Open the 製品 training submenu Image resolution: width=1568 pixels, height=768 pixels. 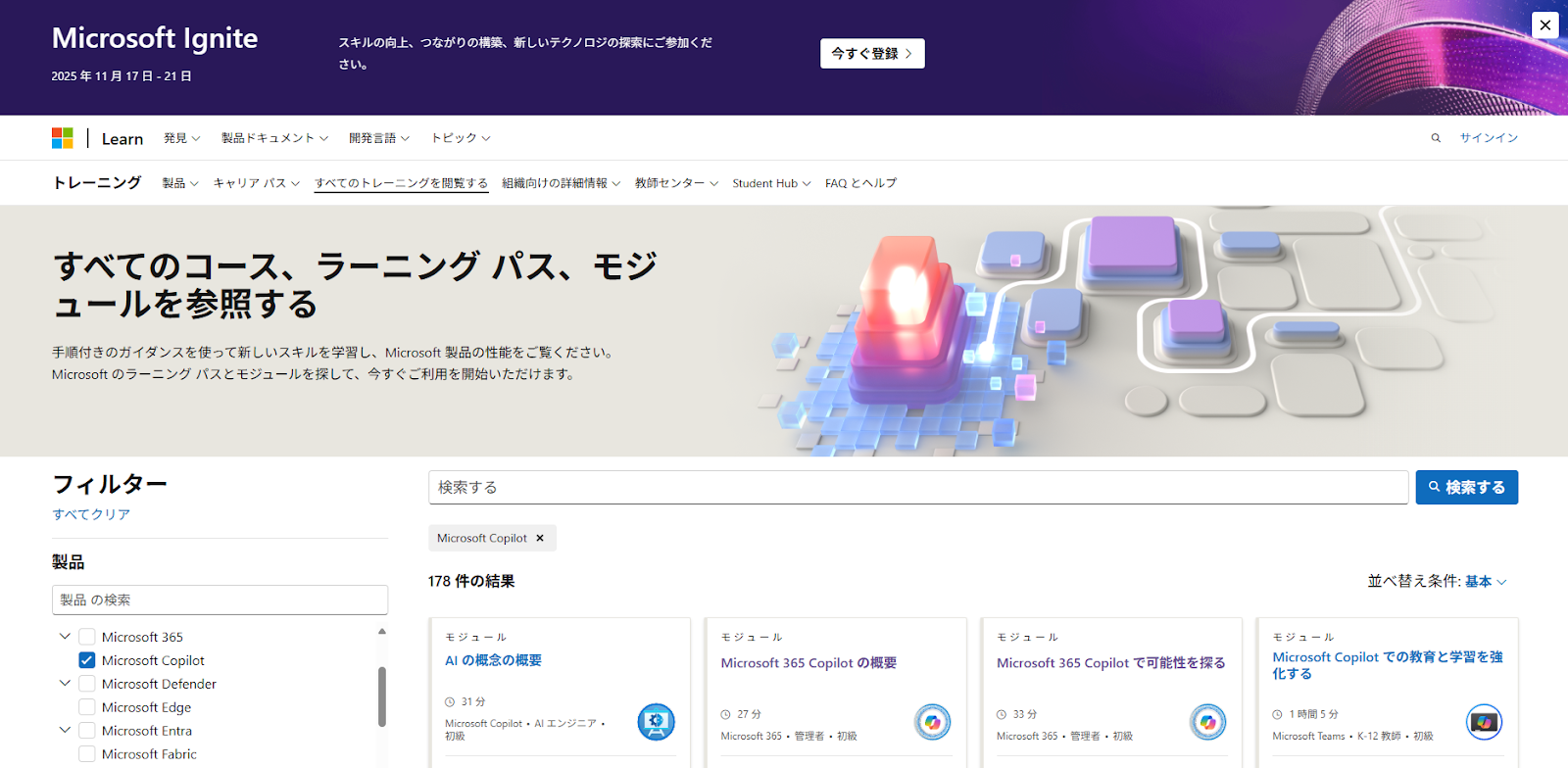click(x=180, y=183)
